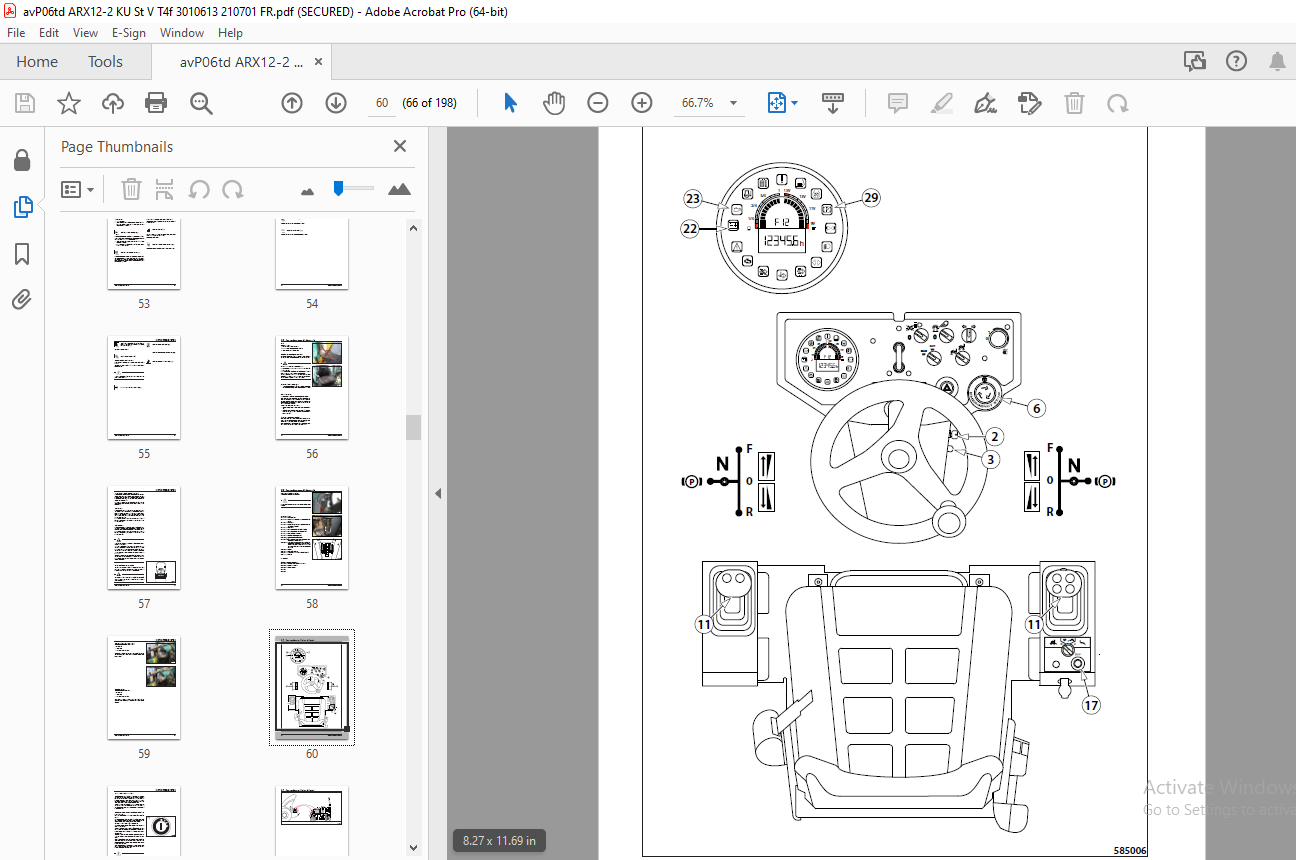This screenshot has height=860, width=1296.
Task: Toggle the Page Thumbnails sidebar icon
Action: click(22, 207)
